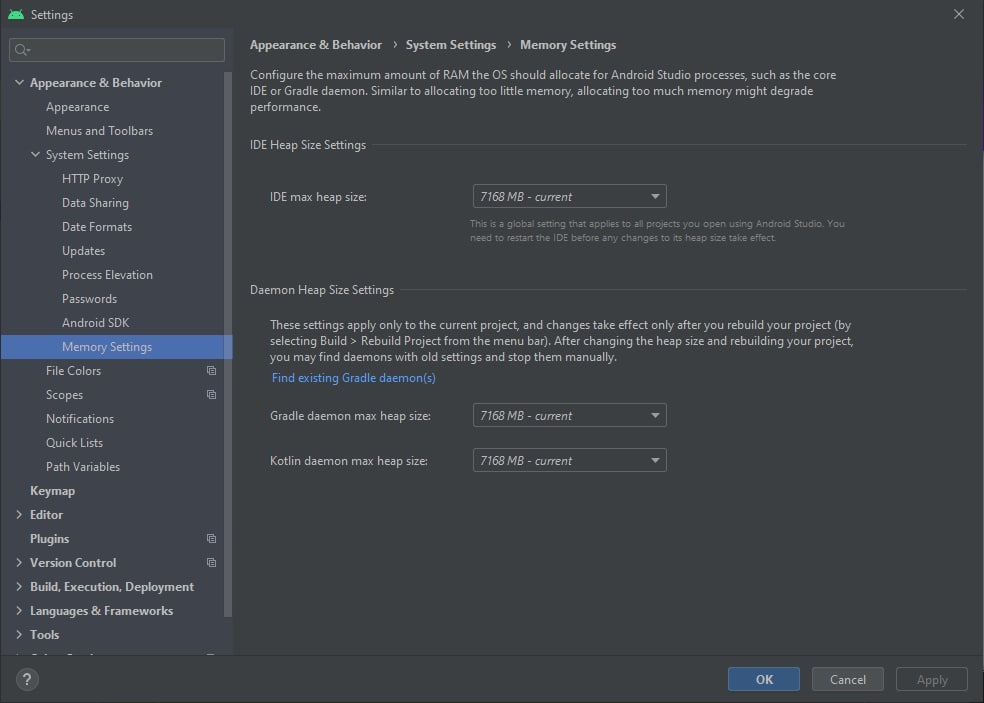Open Updates settings page
The height and width of the screenshot is (703, 984).
point(83,250)
